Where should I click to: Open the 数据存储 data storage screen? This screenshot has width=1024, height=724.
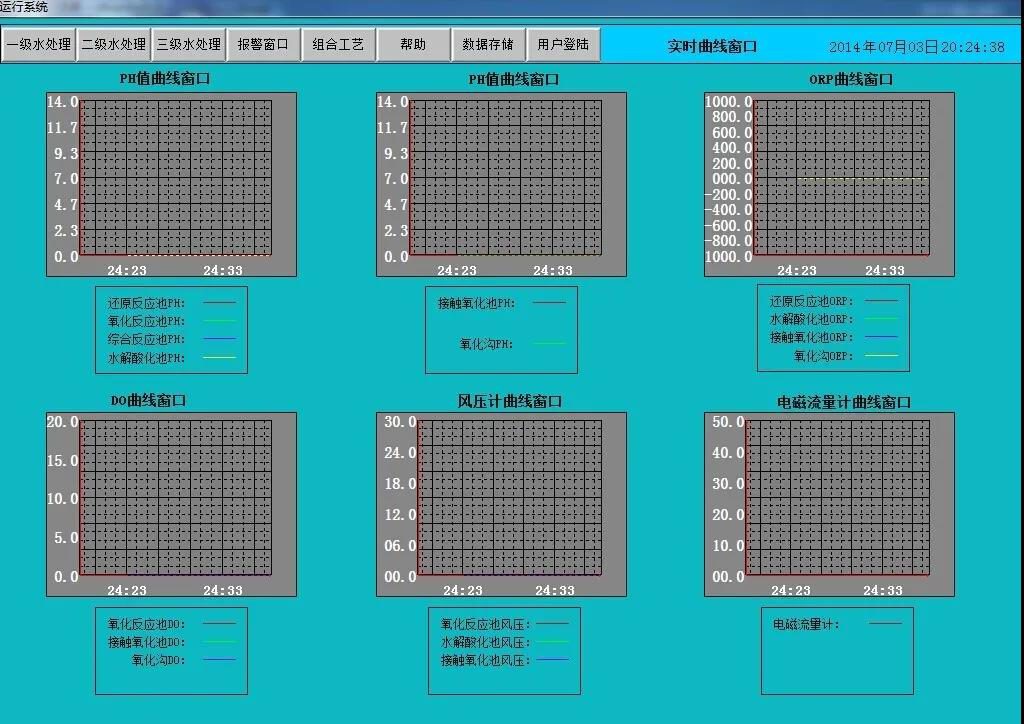pos(488,44)
